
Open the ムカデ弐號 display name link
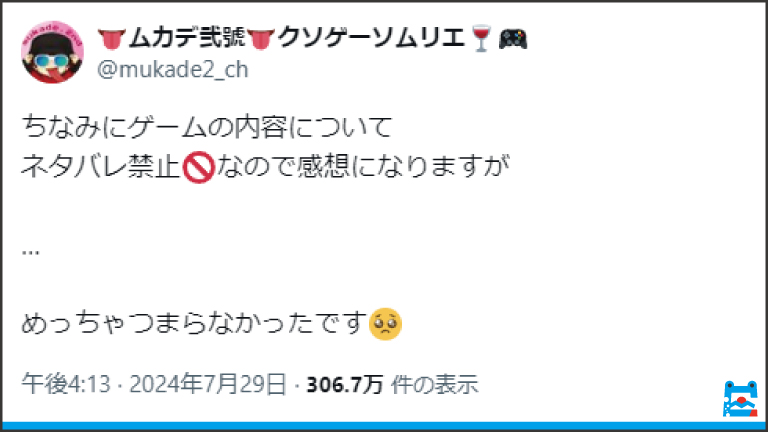(187, 38)
